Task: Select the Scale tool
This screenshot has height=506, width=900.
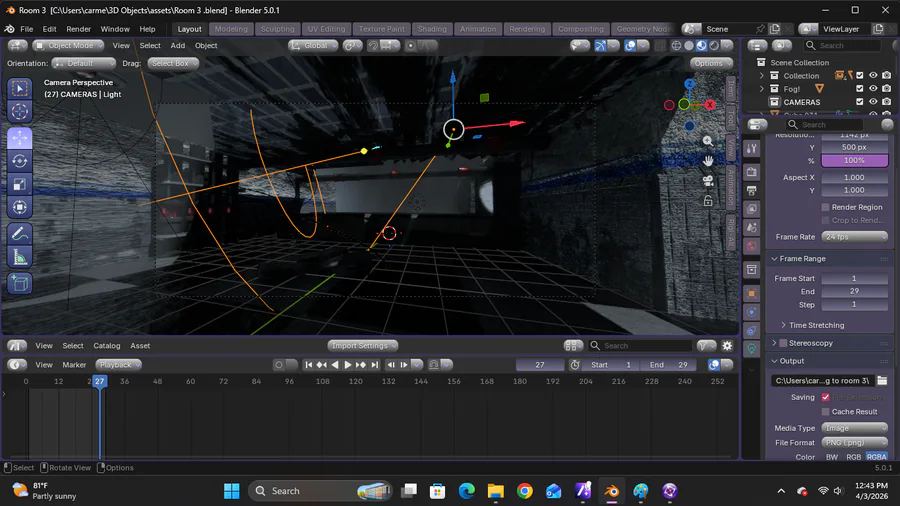Action: 20,184
